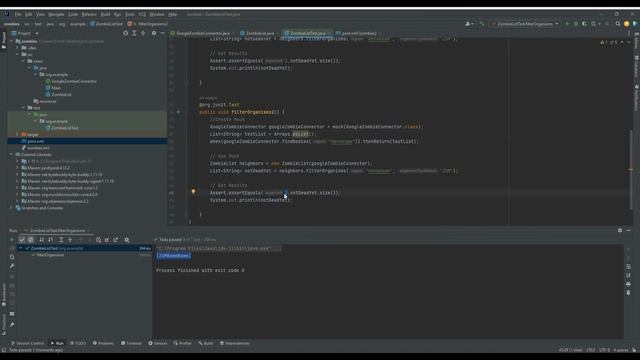
Task: Open the Edit menu
Action: coord(29,14)
